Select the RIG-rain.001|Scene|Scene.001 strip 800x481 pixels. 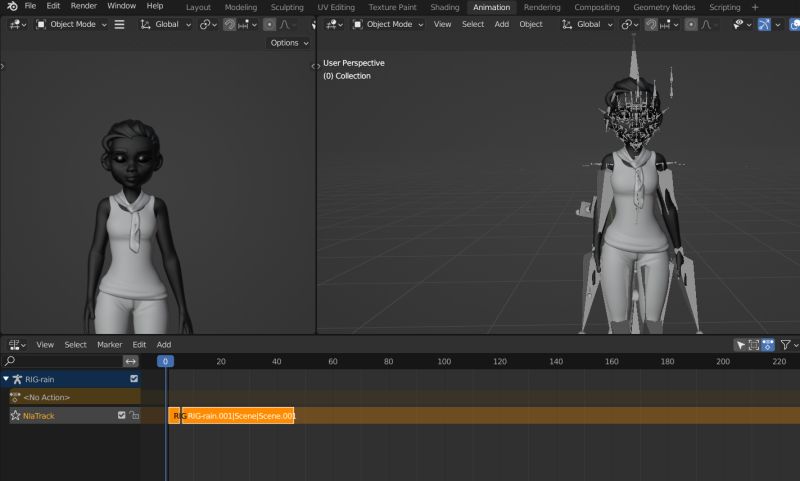[238, 415]
